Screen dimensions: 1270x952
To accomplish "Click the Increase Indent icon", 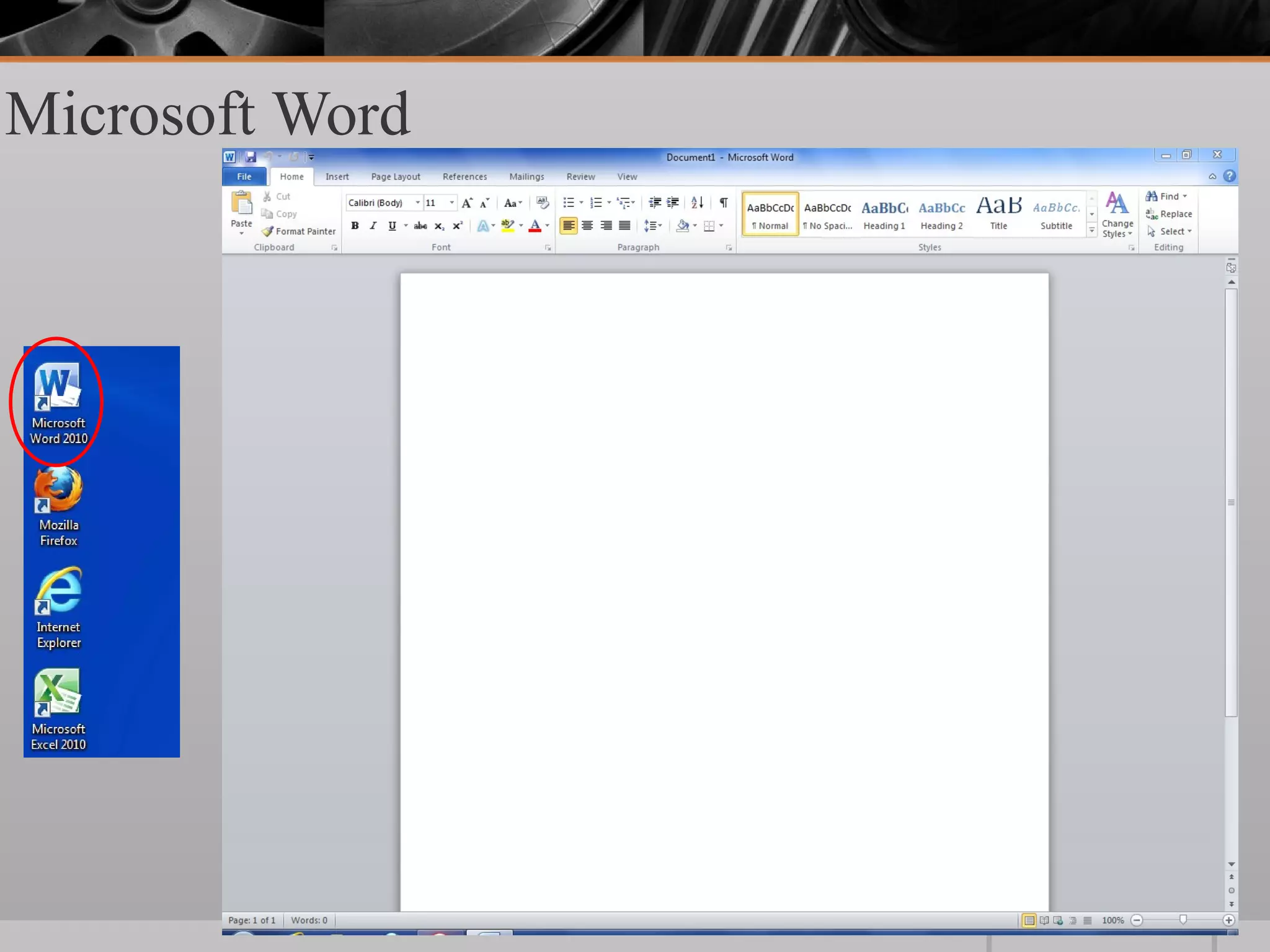I will (673, 203).
